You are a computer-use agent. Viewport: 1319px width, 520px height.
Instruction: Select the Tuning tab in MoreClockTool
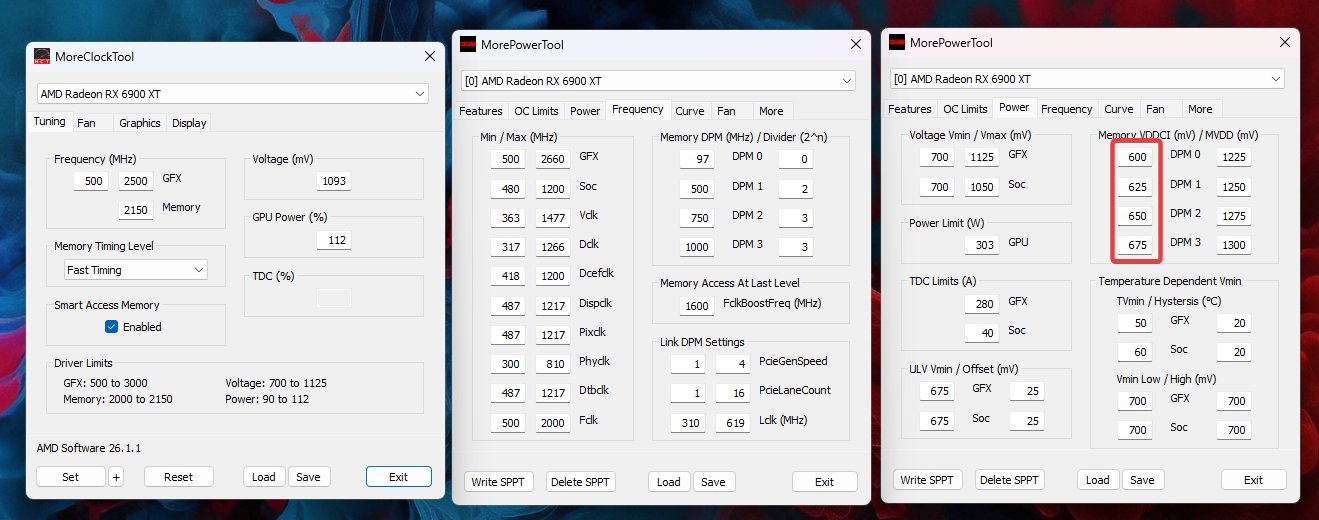click(x=49, y=121)
